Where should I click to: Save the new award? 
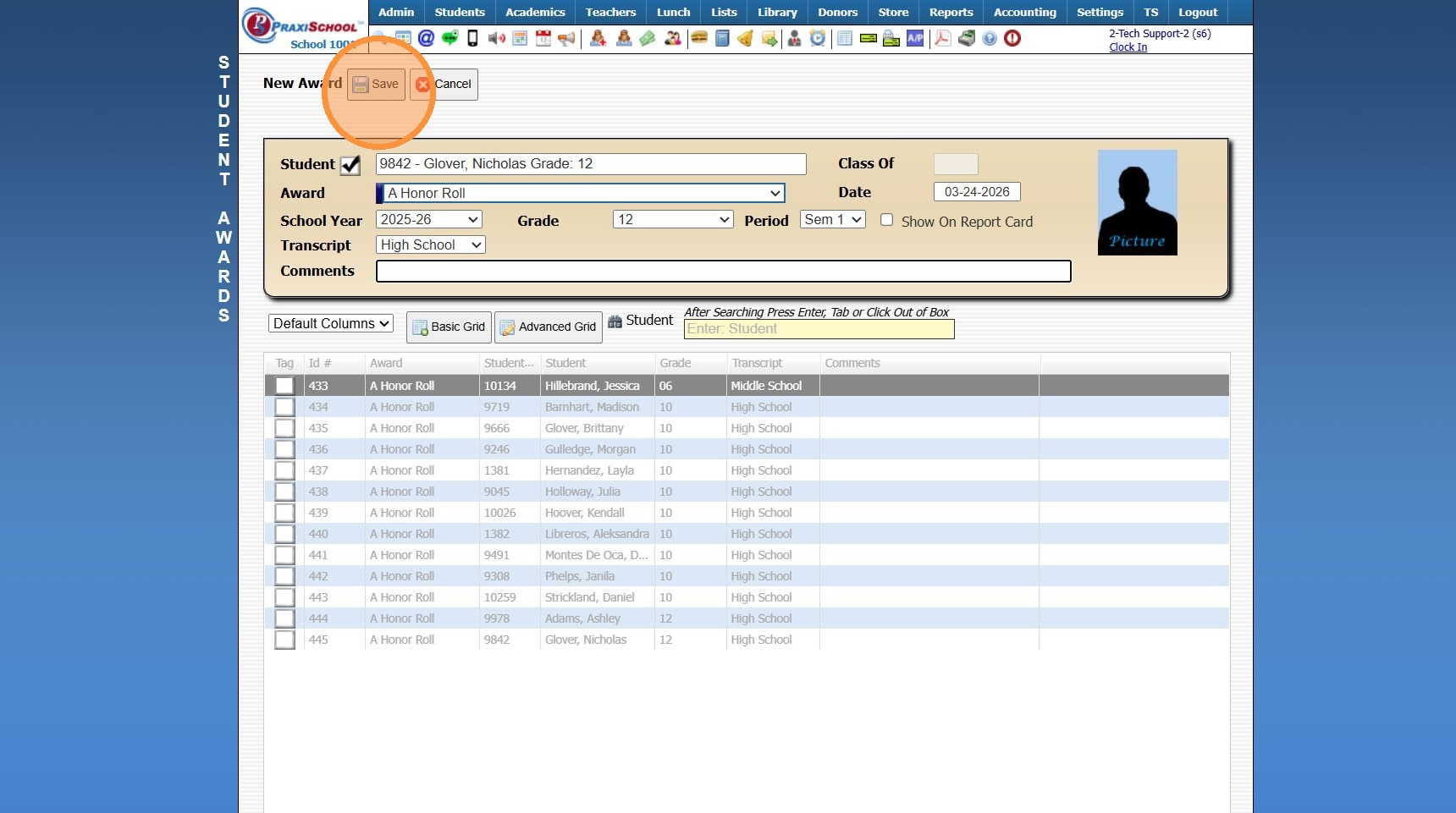pos(376,85)
